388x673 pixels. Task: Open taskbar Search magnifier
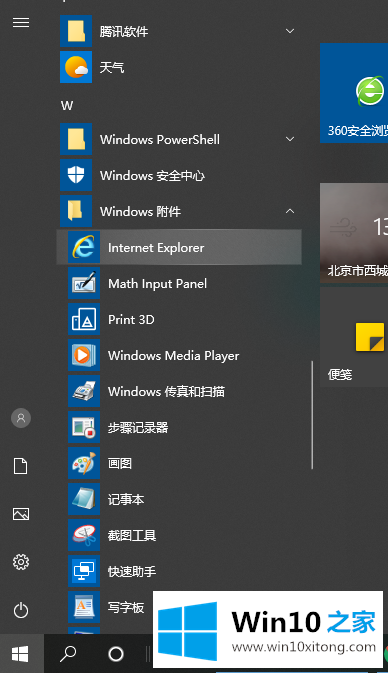point(68,654)
